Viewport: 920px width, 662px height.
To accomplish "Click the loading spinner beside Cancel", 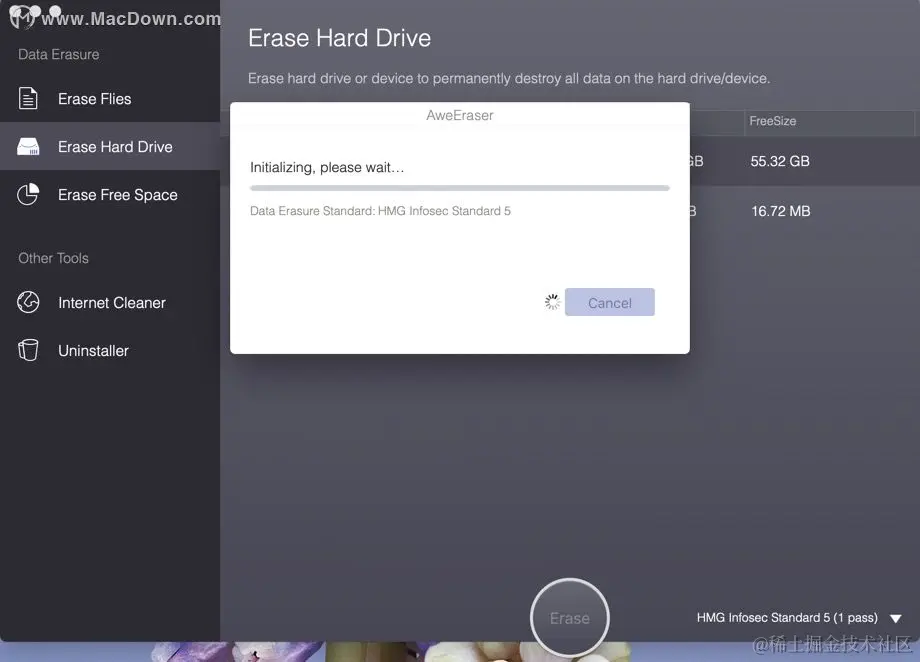I will [x=552, y=302].
